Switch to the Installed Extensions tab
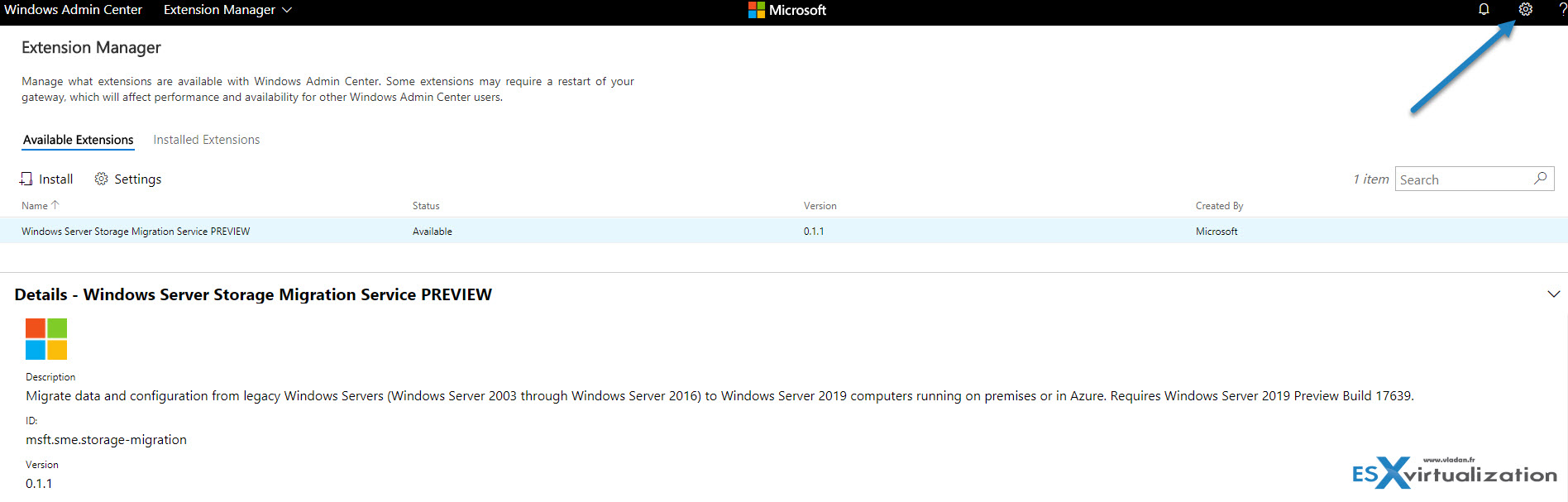Viewport: 1568px width, 502px height. [206, 140]
